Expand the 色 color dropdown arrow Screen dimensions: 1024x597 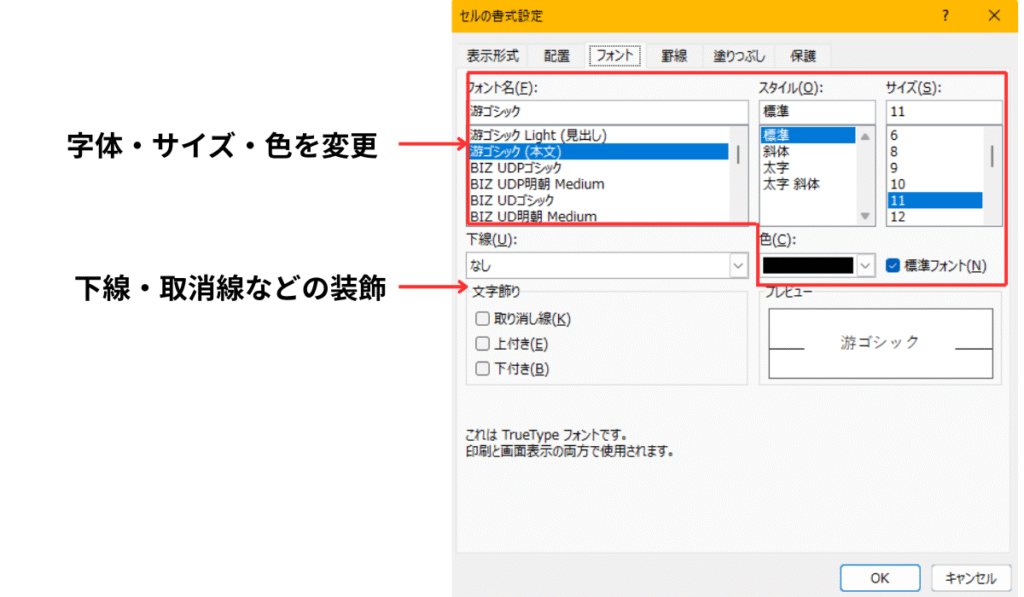[x=866, y=266]
